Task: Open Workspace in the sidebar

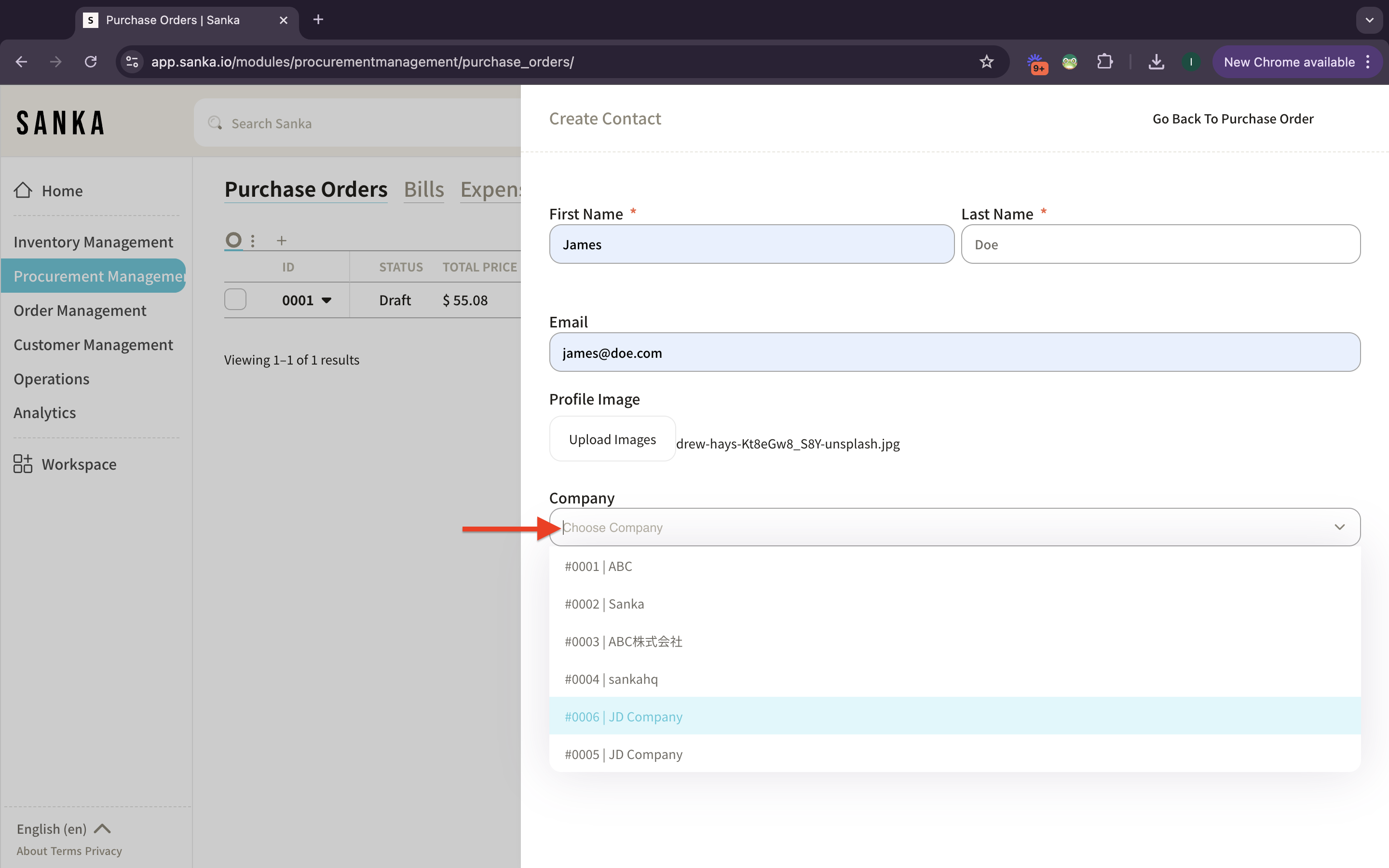Action: click(x=79, y=464)
